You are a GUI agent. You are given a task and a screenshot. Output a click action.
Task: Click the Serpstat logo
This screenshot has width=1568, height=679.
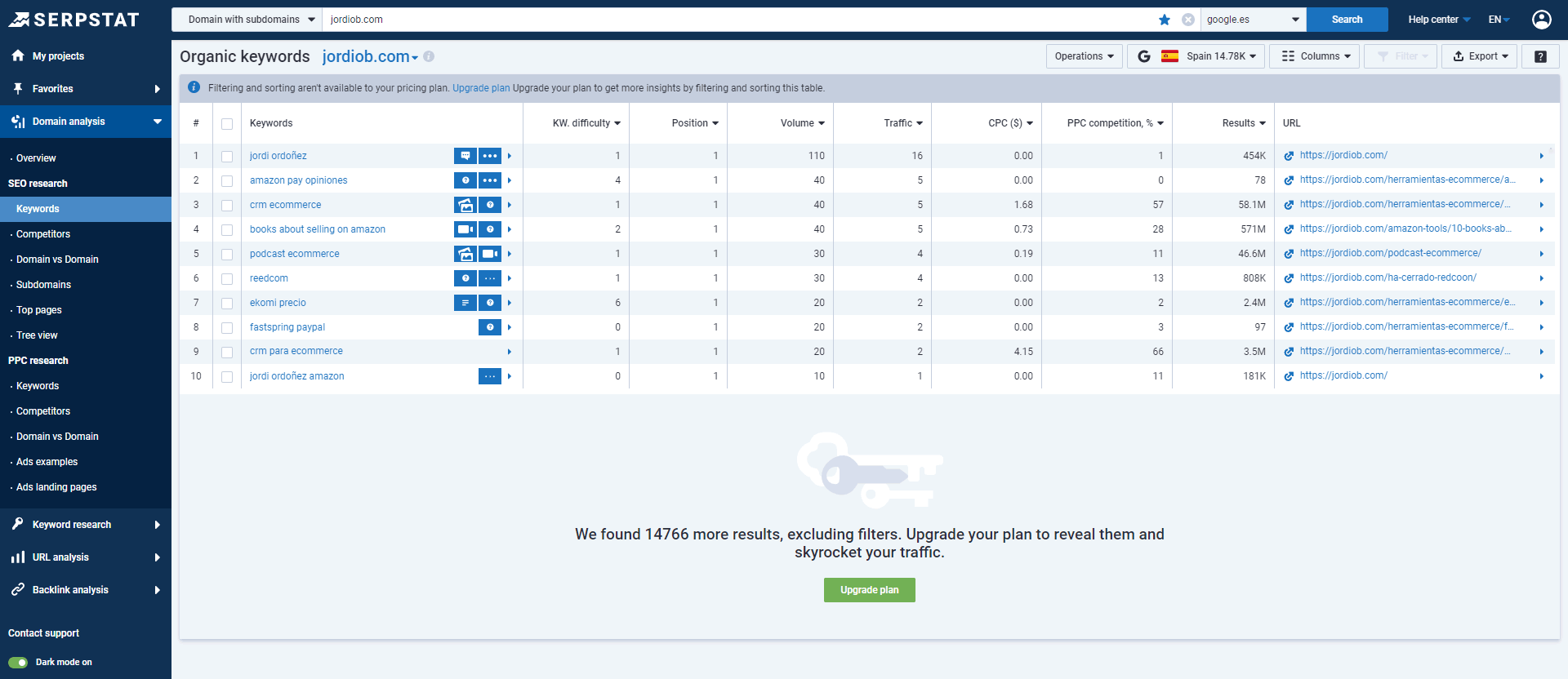pos(74,20)
